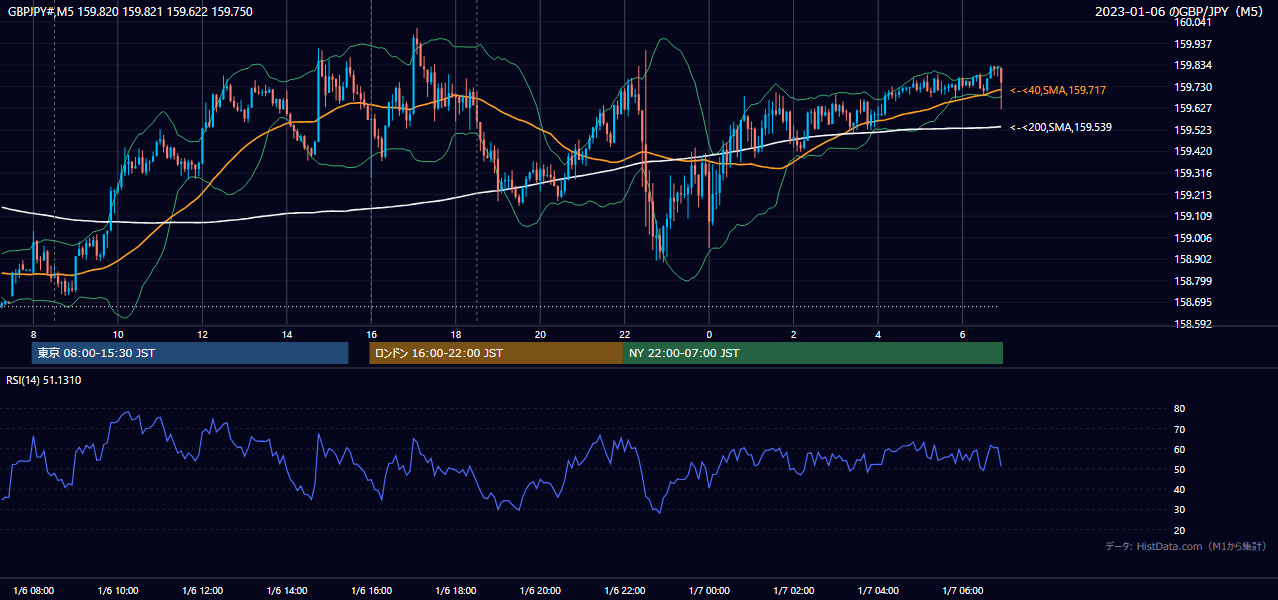This screenshot has width=1278, height=600.
Task: Click the 1/7 06:00 time axis label
Action: [x=962, y=590]
